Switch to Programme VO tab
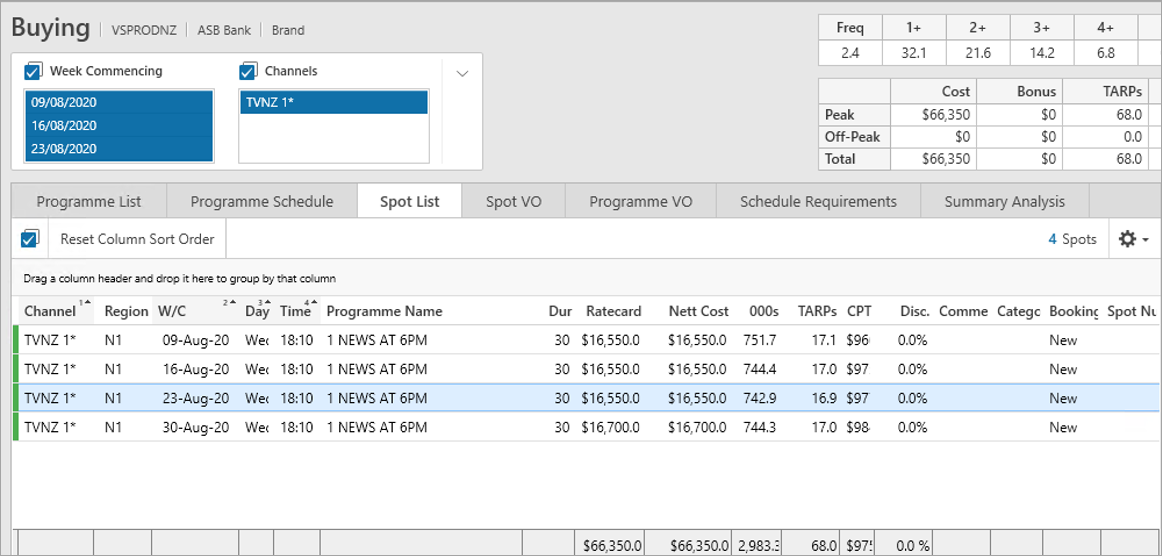Screen dimensions: 1162x556 click(x=641, y=202)
